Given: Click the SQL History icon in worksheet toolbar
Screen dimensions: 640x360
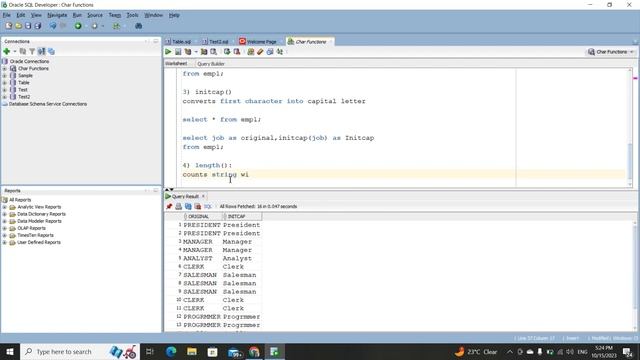Looking at the screenshot, I should point(270,52).
